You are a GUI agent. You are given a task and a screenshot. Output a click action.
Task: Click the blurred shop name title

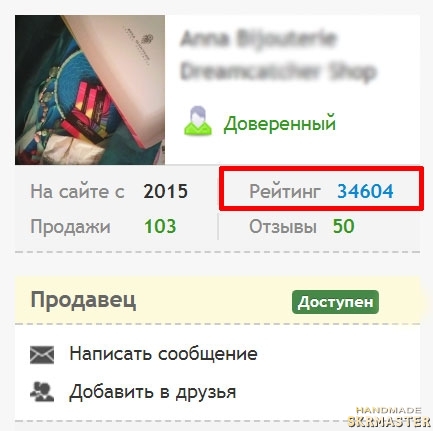pyautogui.click(x=278, y=55)
